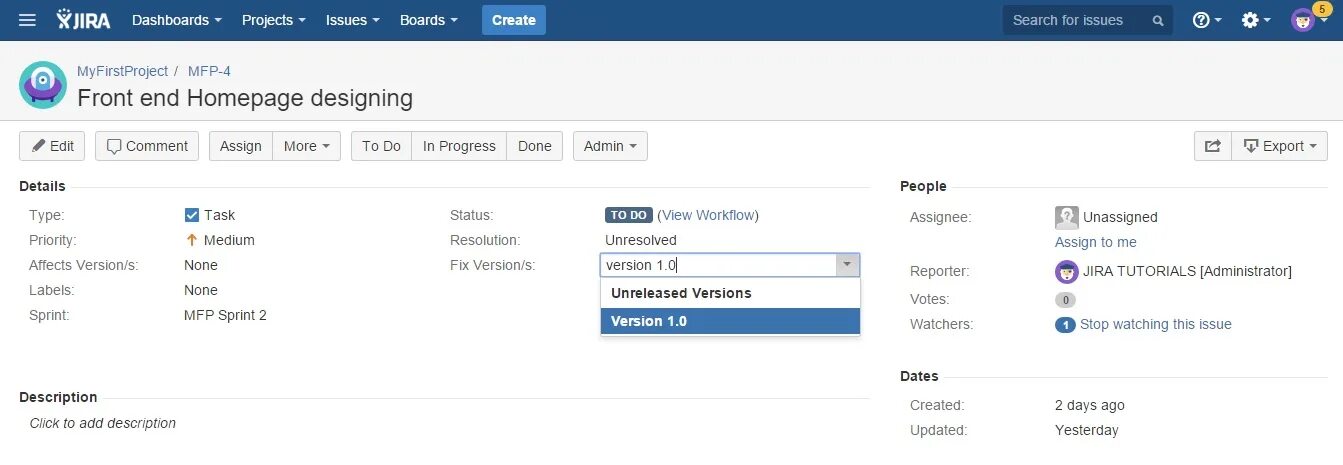Move issue to In Progress
The width and height of the screenshot is (1343, 465).
(x=459, y=146)
